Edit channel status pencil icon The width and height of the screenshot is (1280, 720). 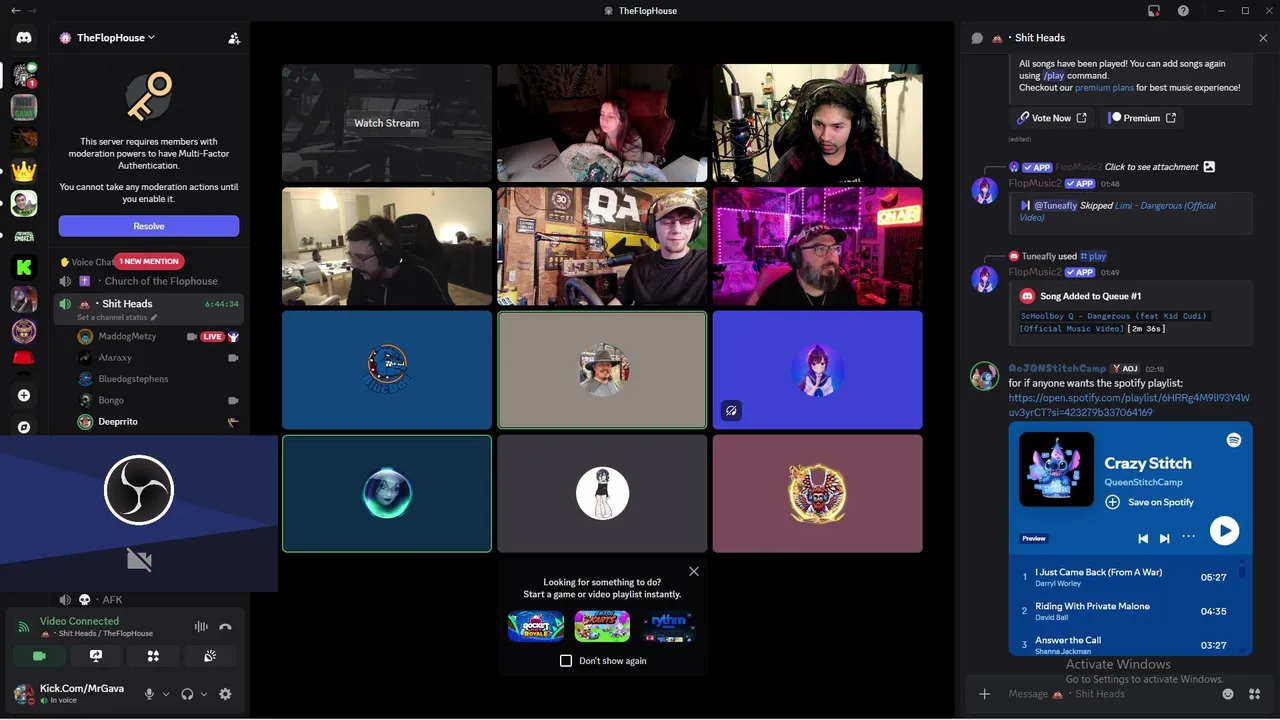154,318
